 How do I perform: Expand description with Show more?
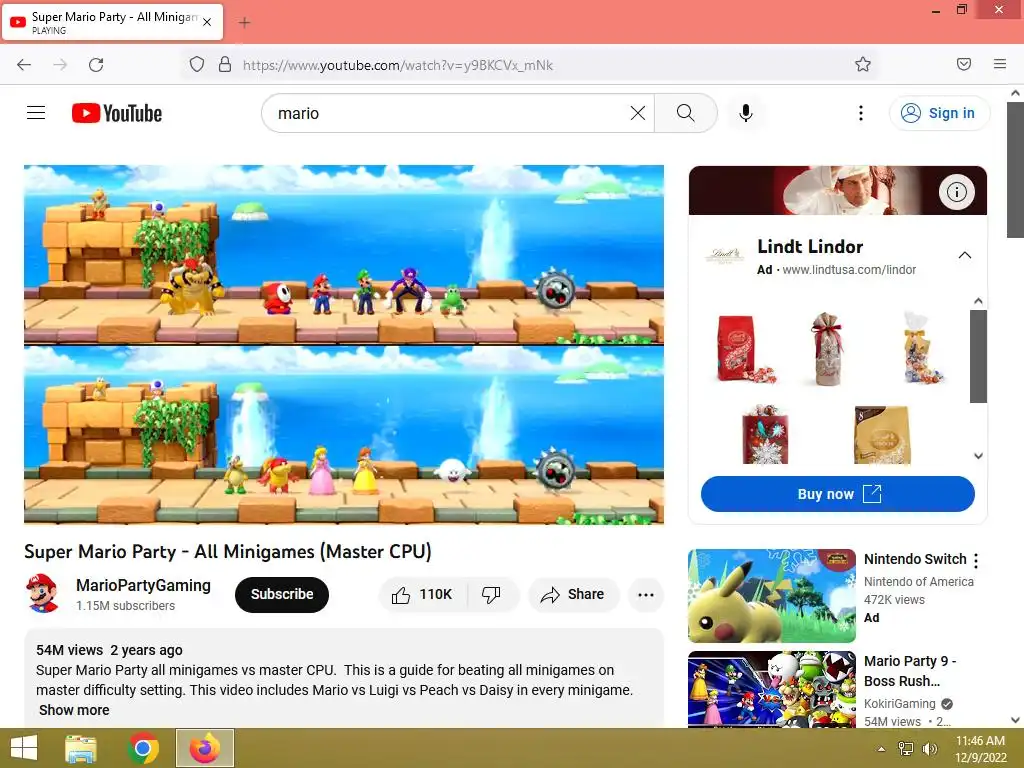(x=74, y=710)
